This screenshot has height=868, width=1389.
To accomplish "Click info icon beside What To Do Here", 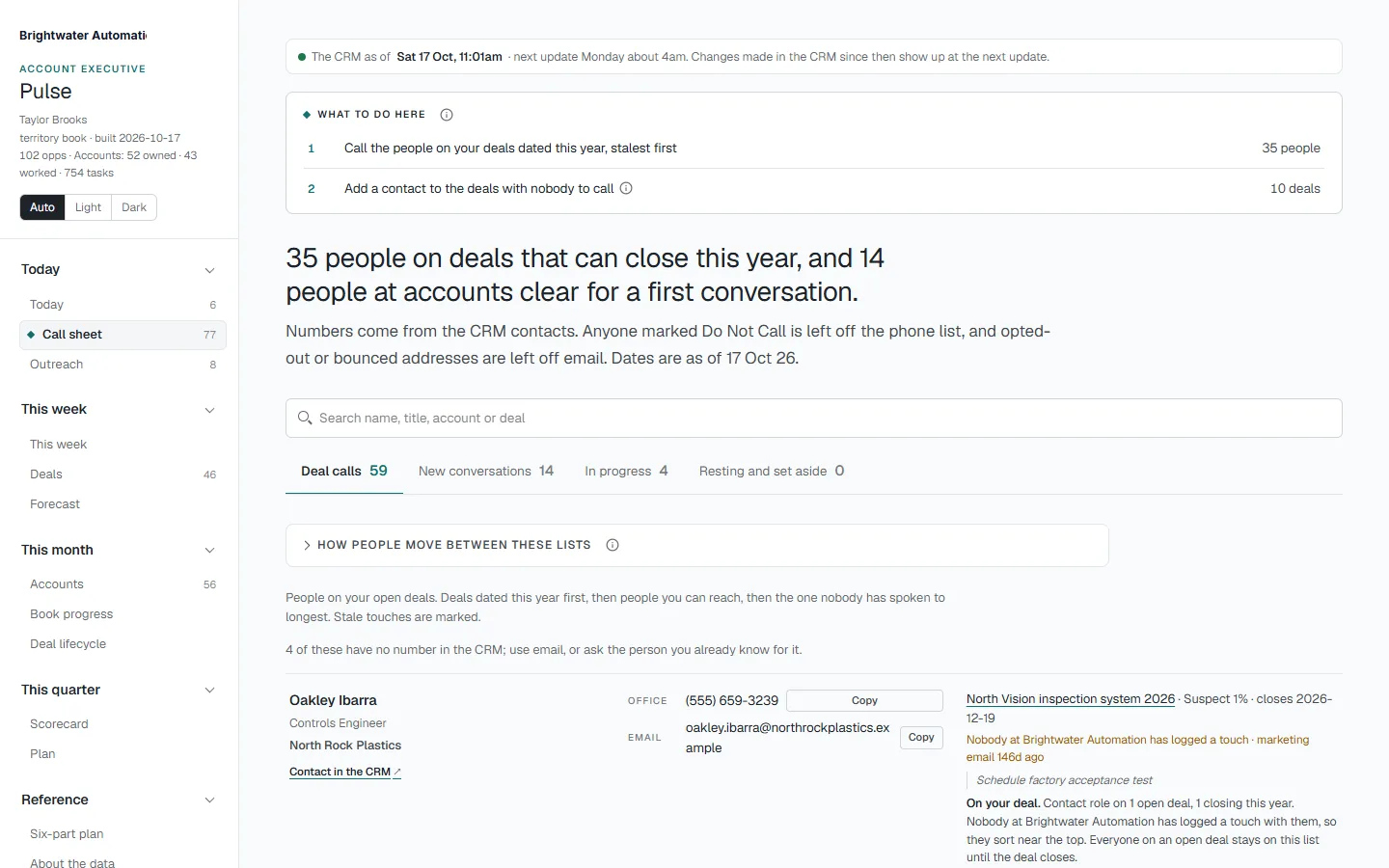I will pos(447,115).
